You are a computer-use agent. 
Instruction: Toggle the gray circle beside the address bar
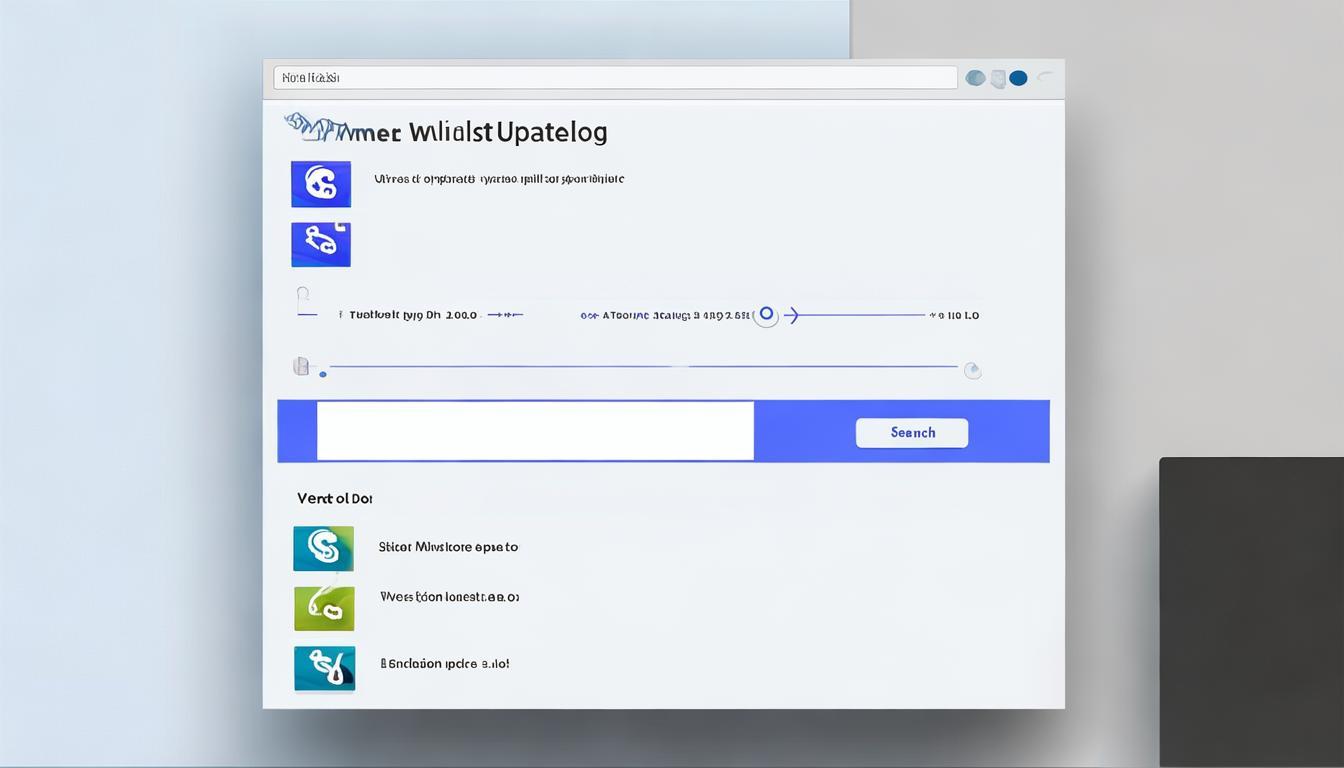click(975, 78)
